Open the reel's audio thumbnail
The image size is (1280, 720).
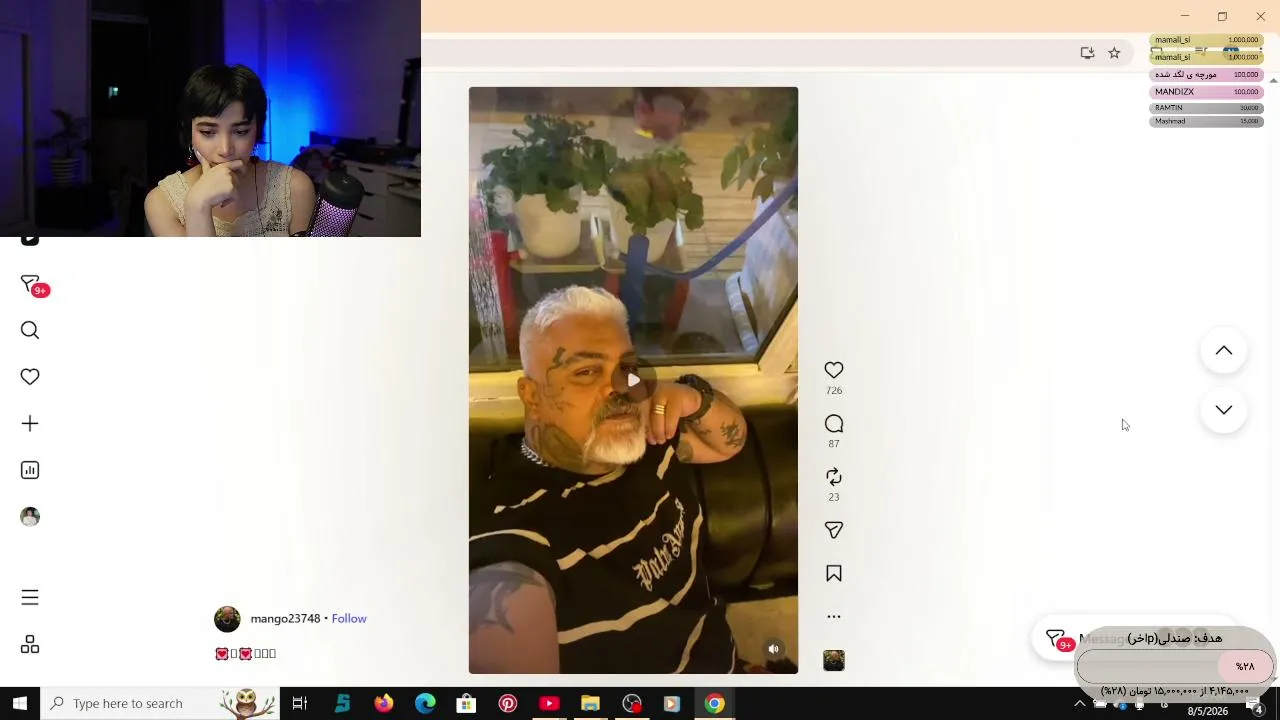pyautogui.click(x=834, y=660)
